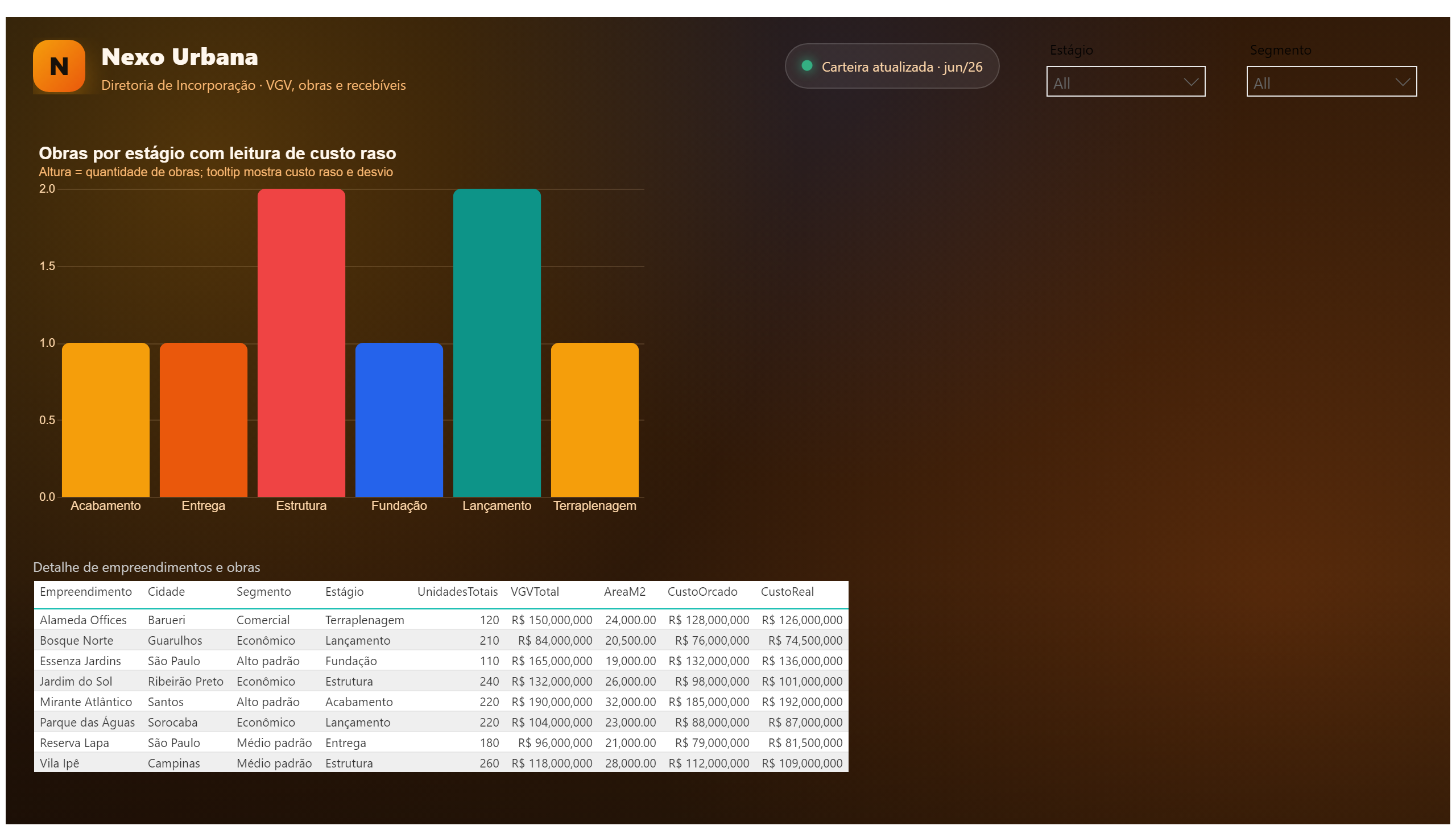Select the Parque das Águas cell
The width and height of the screenshot is (1456, 830).
click(x=87, y=722)
